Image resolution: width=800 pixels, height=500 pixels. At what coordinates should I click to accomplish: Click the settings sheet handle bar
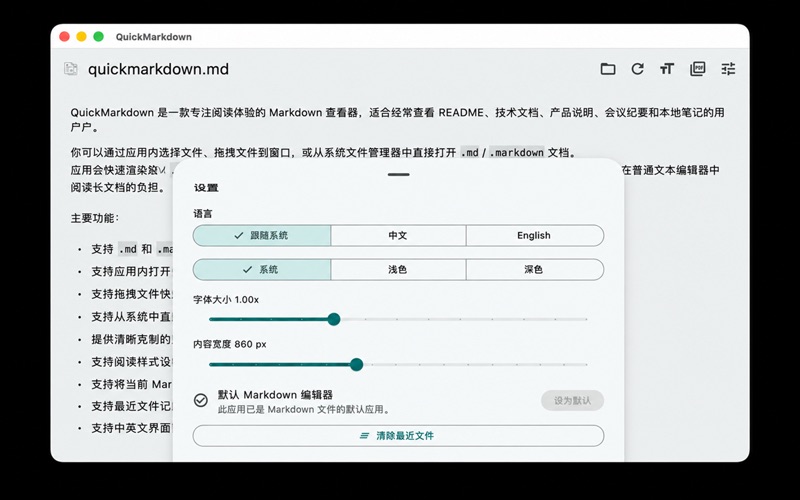398,174
